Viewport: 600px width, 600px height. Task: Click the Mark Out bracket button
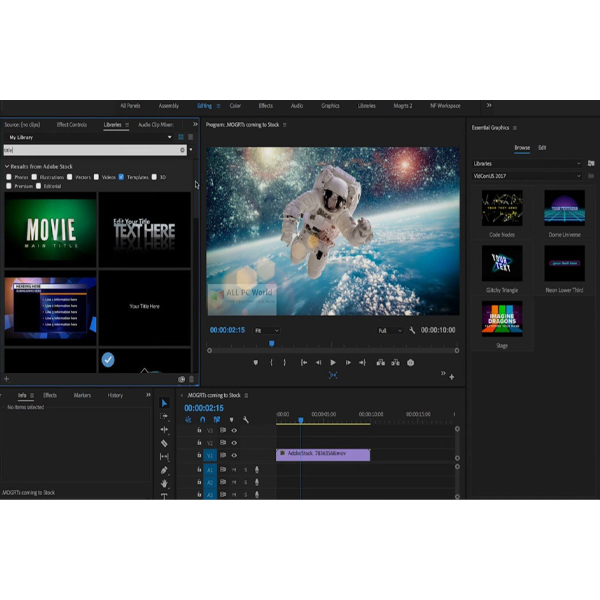(284, 362)
